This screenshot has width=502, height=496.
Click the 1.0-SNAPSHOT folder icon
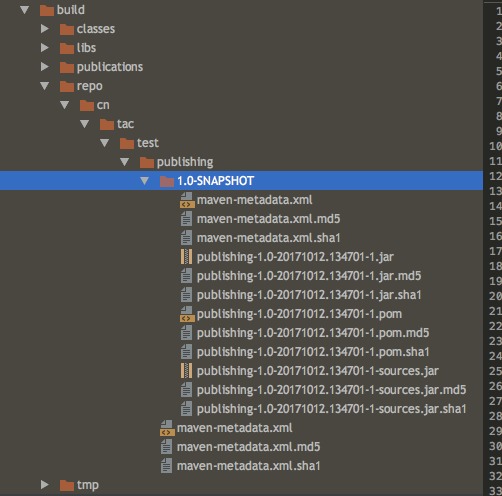click(167, 181)
